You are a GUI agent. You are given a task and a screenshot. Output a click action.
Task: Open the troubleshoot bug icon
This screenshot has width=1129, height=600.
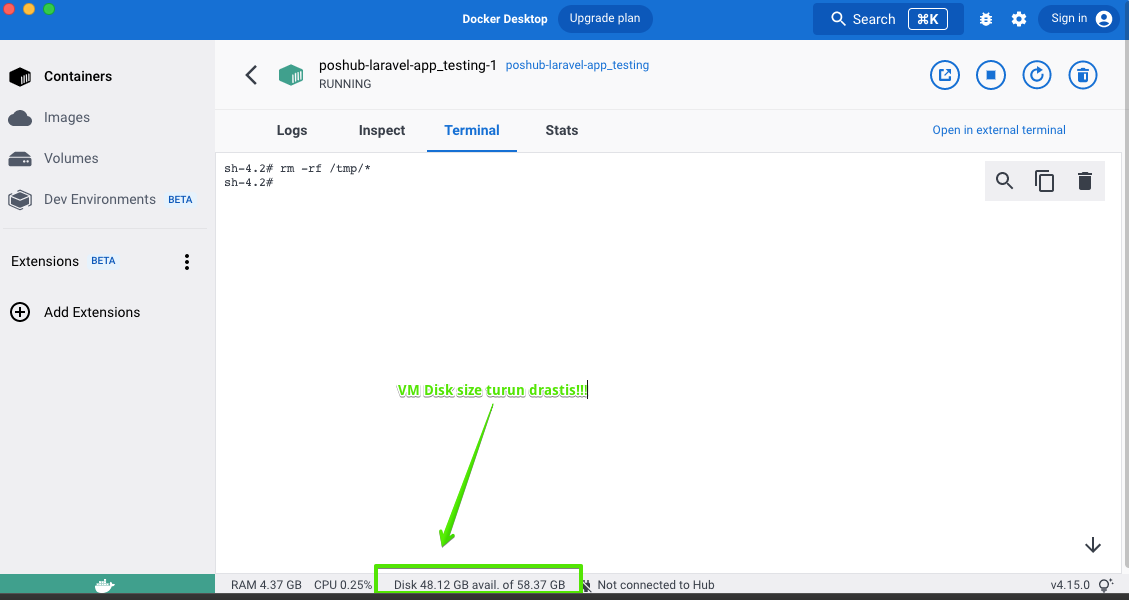(x=986, y=19)
